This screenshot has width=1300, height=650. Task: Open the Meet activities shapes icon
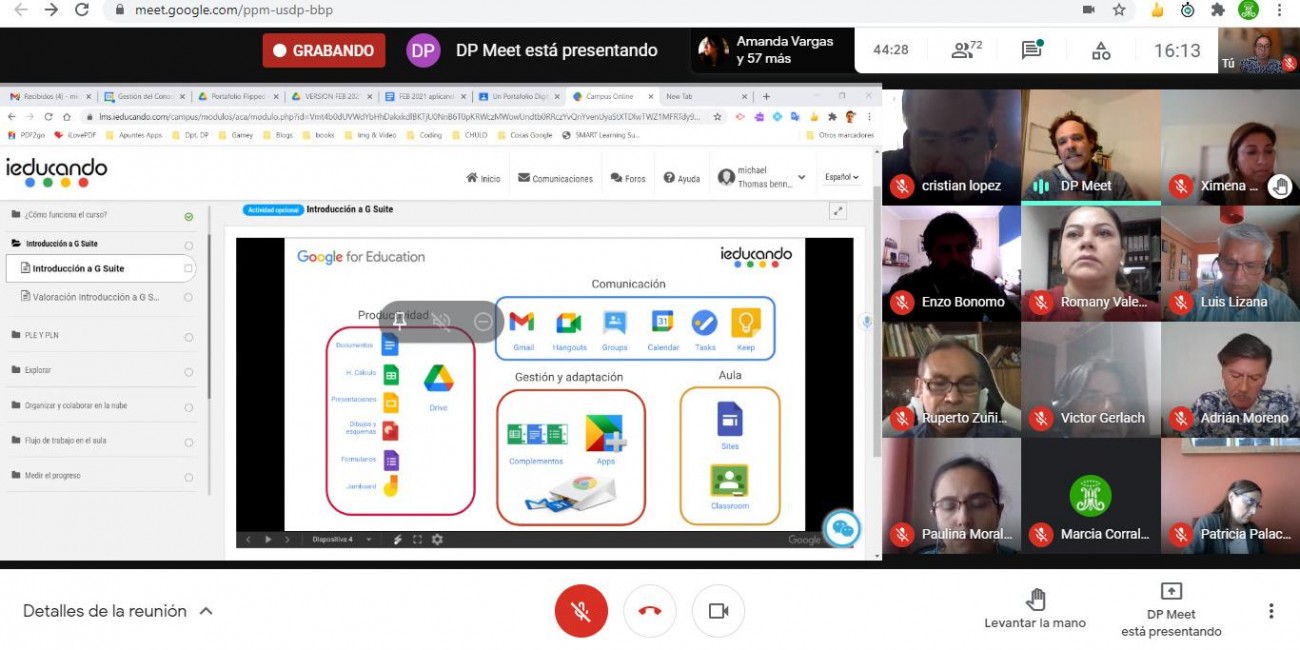(x=1101, y=50)
